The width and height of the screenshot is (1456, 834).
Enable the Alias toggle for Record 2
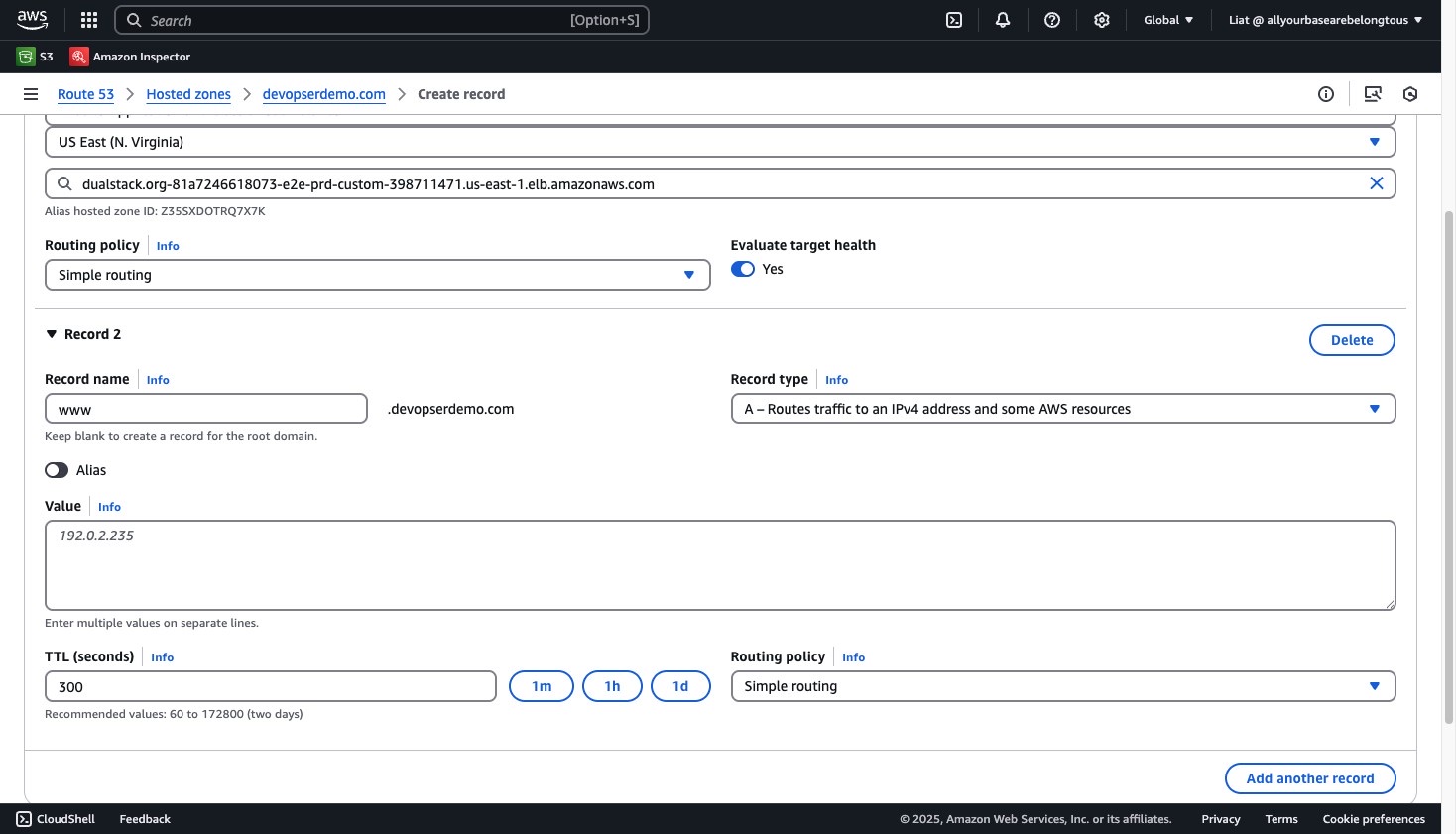point(57,470)
